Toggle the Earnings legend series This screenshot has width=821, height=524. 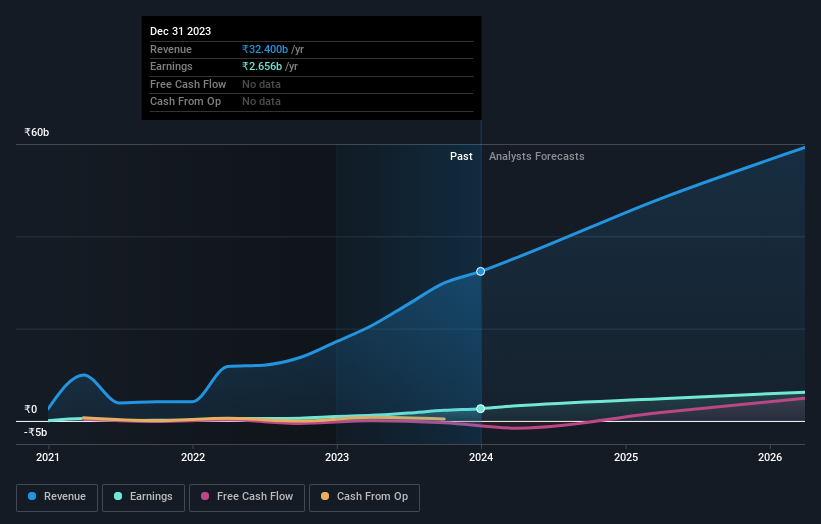point(143,497)
